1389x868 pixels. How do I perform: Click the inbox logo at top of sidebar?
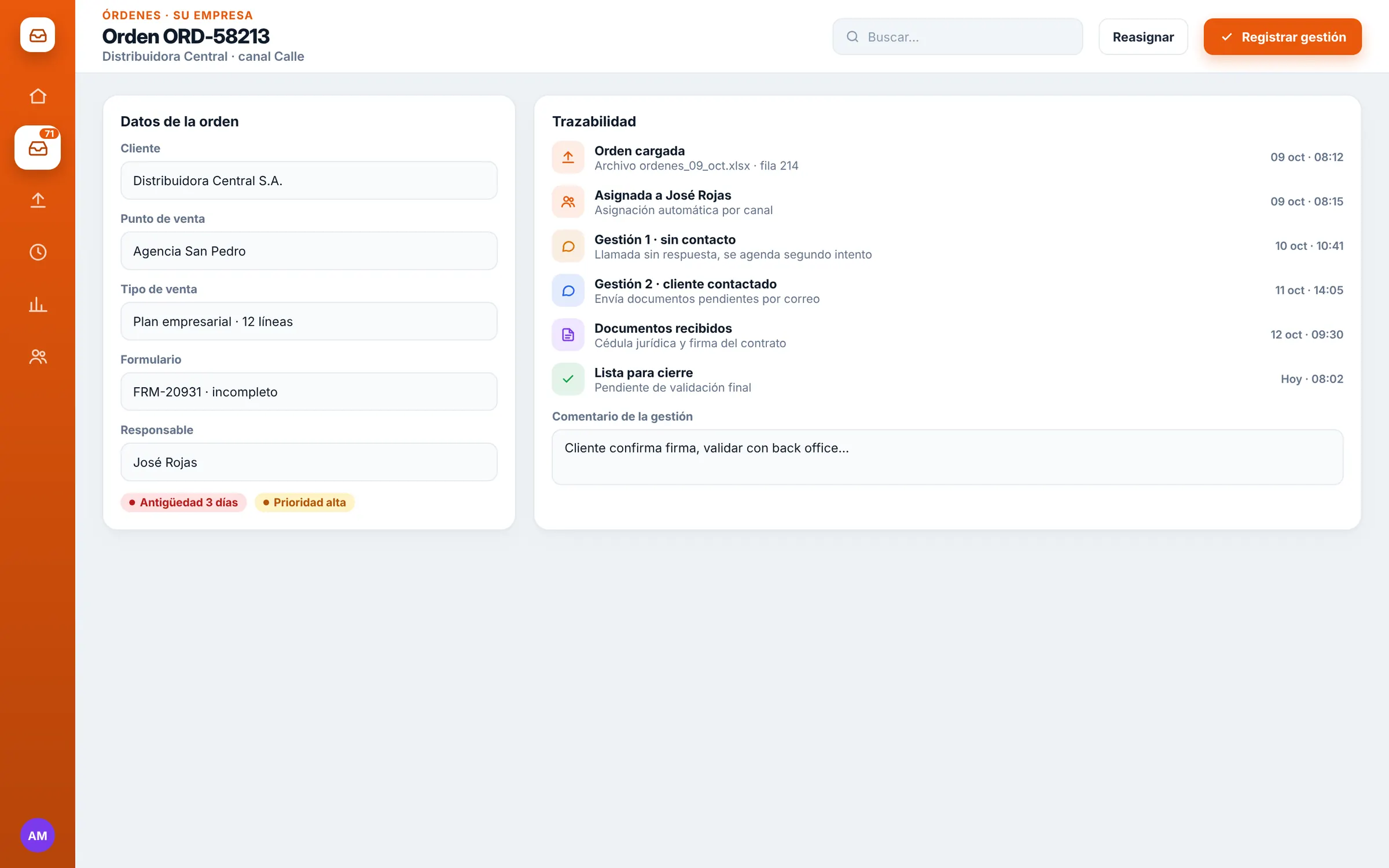click(38, 35)
